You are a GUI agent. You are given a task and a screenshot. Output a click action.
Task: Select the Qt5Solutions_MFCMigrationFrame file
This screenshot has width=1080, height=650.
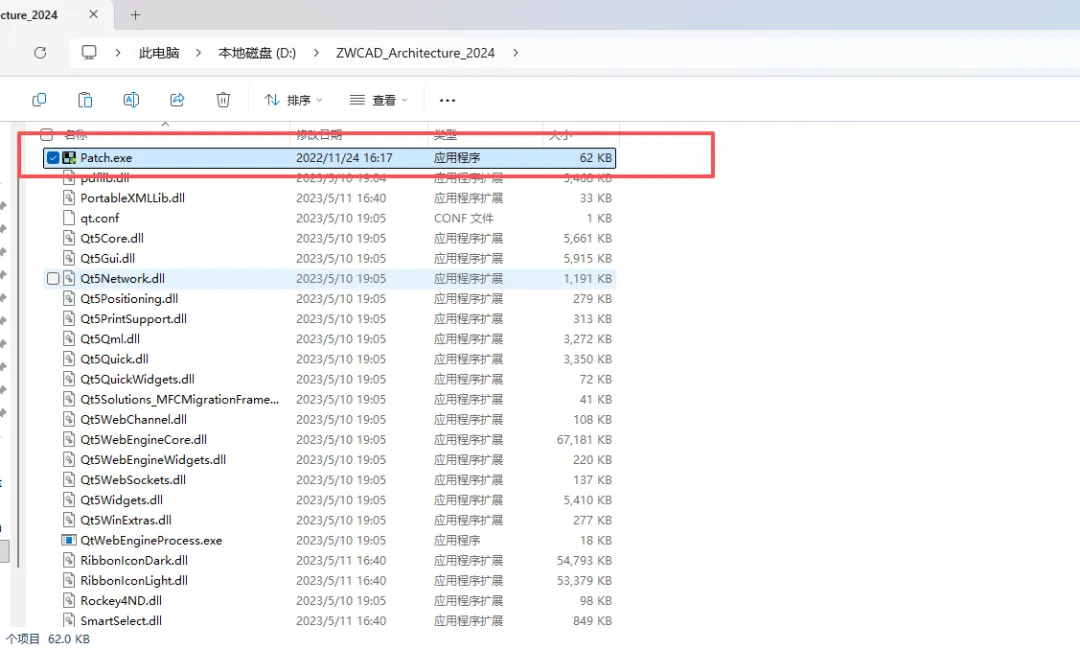[x=179, y=399]
